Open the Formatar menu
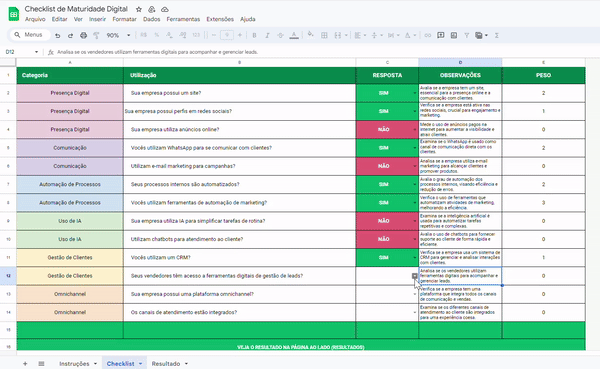The width and height of the screenshot is (600, 369). (124, 19)
